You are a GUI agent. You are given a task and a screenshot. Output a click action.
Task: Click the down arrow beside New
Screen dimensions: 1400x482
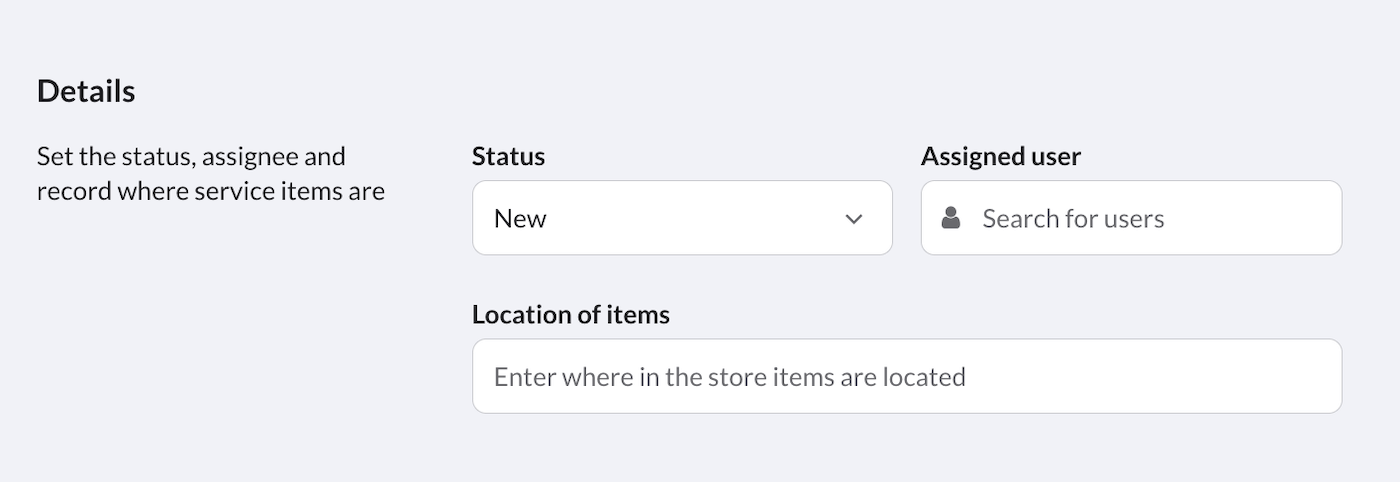(x=854, y=219)
